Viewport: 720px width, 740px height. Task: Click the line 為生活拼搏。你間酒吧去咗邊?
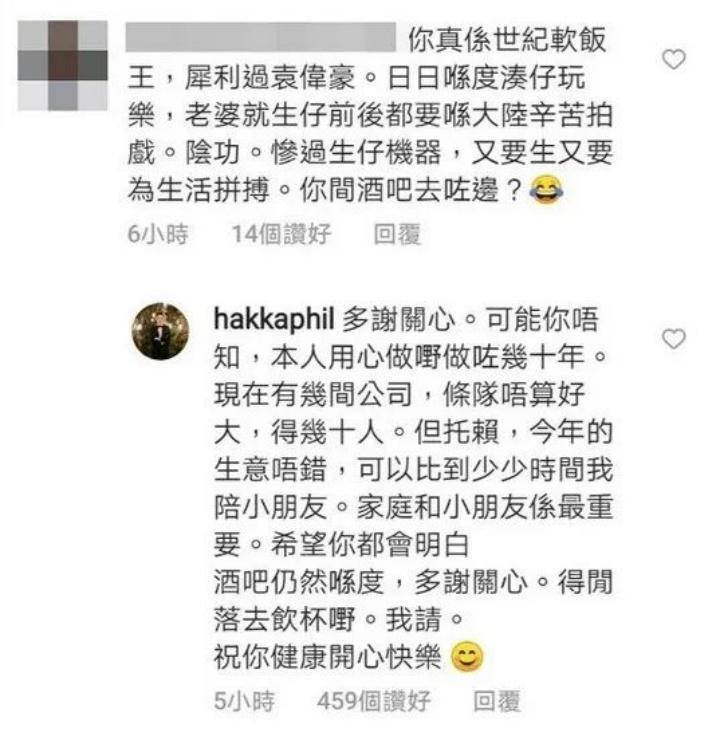(324, 191)
